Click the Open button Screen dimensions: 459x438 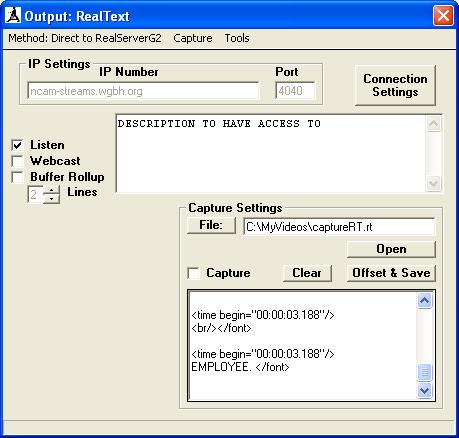click(x=391, y=249)
